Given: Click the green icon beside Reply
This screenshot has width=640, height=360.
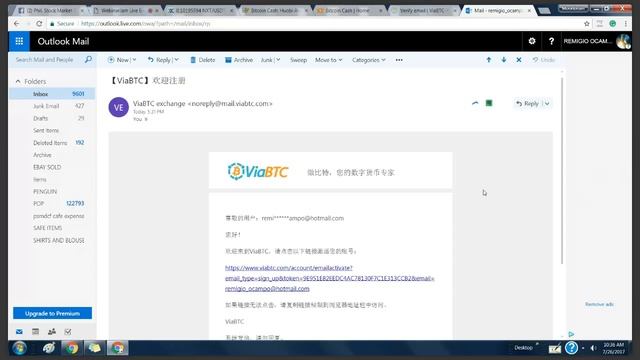Looking at the screenshot, I should pyautogui.click(x=489, y=103).
